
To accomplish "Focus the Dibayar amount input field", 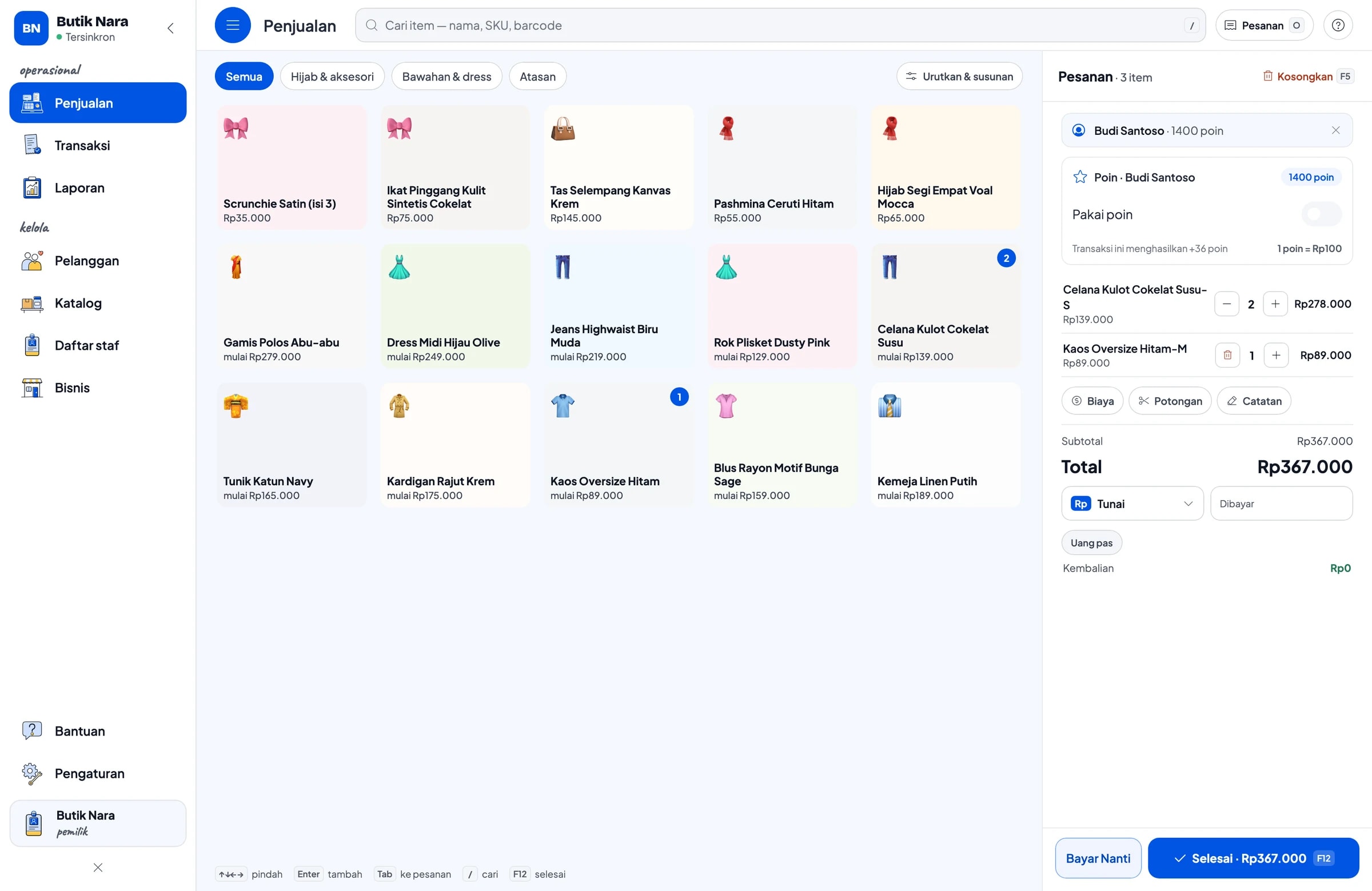I will coord(1282,504).
